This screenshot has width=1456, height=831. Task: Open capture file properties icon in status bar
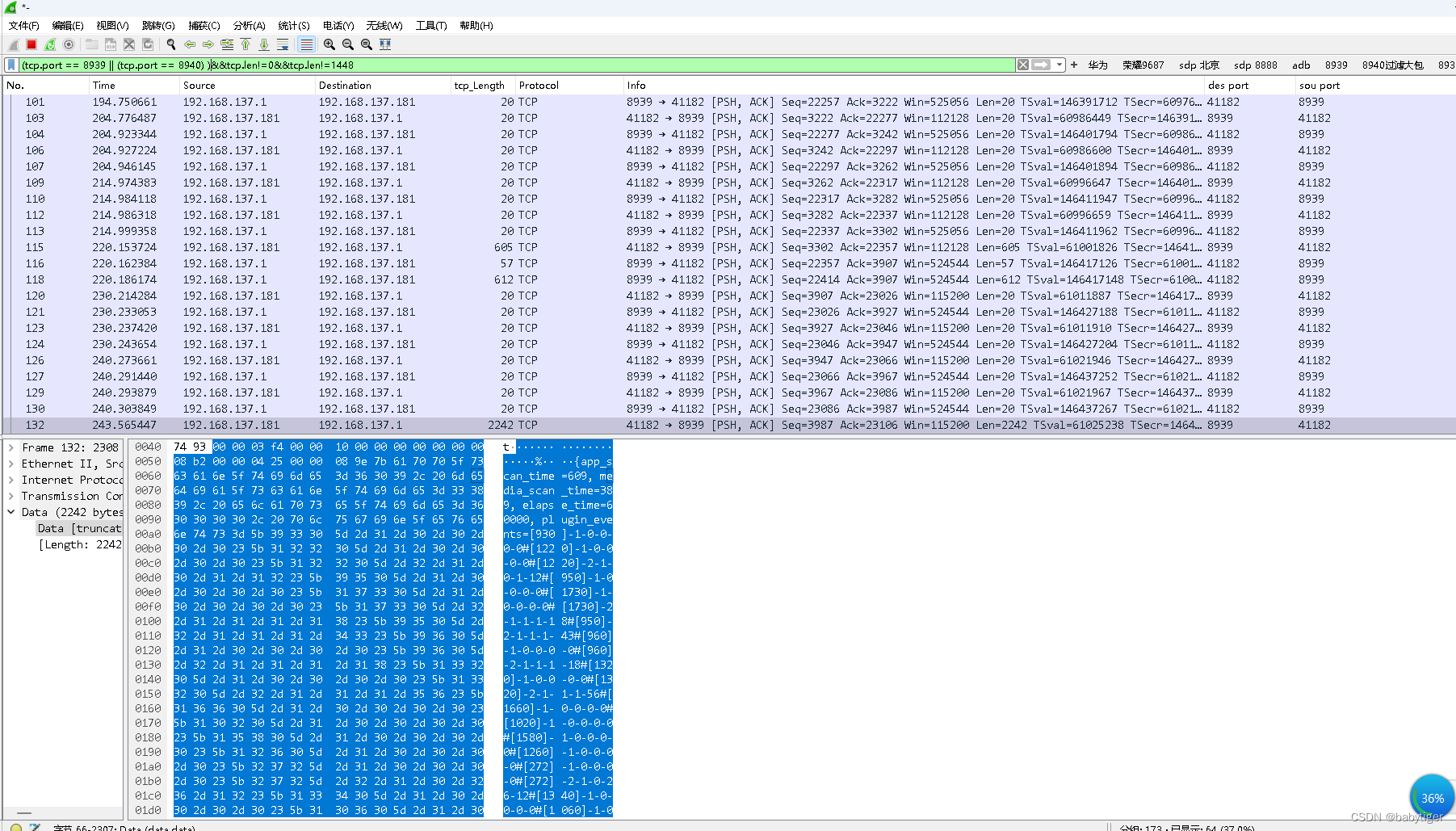[x=35, y=827]
